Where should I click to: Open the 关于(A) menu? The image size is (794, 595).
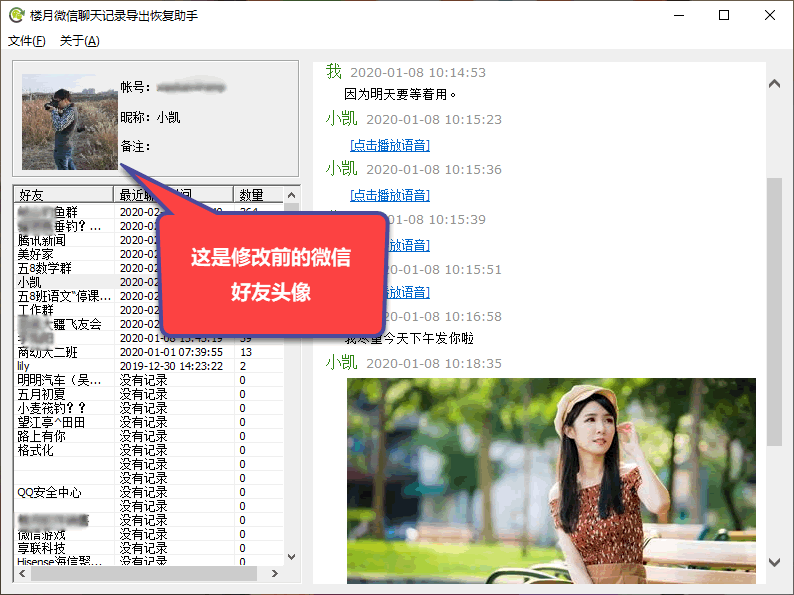[80, 41]
